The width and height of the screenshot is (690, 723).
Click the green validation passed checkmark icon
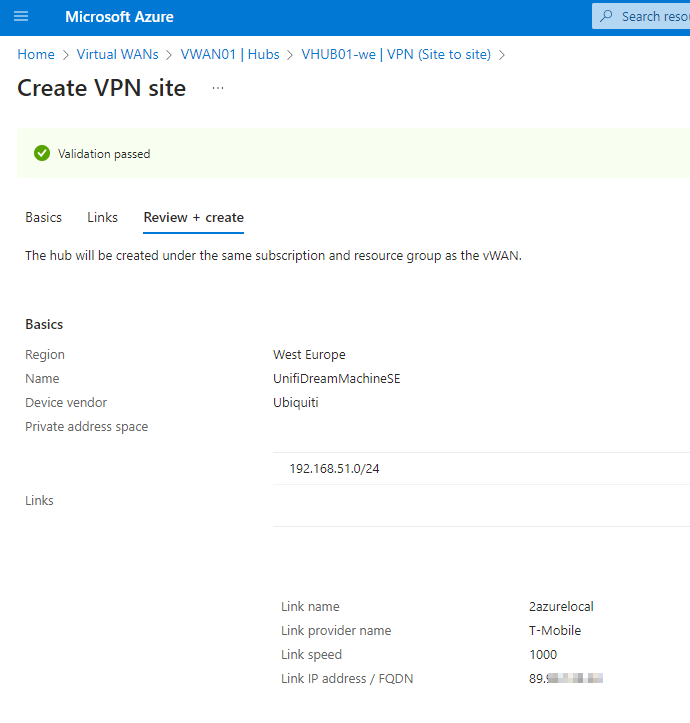click(x=42, y=153)
